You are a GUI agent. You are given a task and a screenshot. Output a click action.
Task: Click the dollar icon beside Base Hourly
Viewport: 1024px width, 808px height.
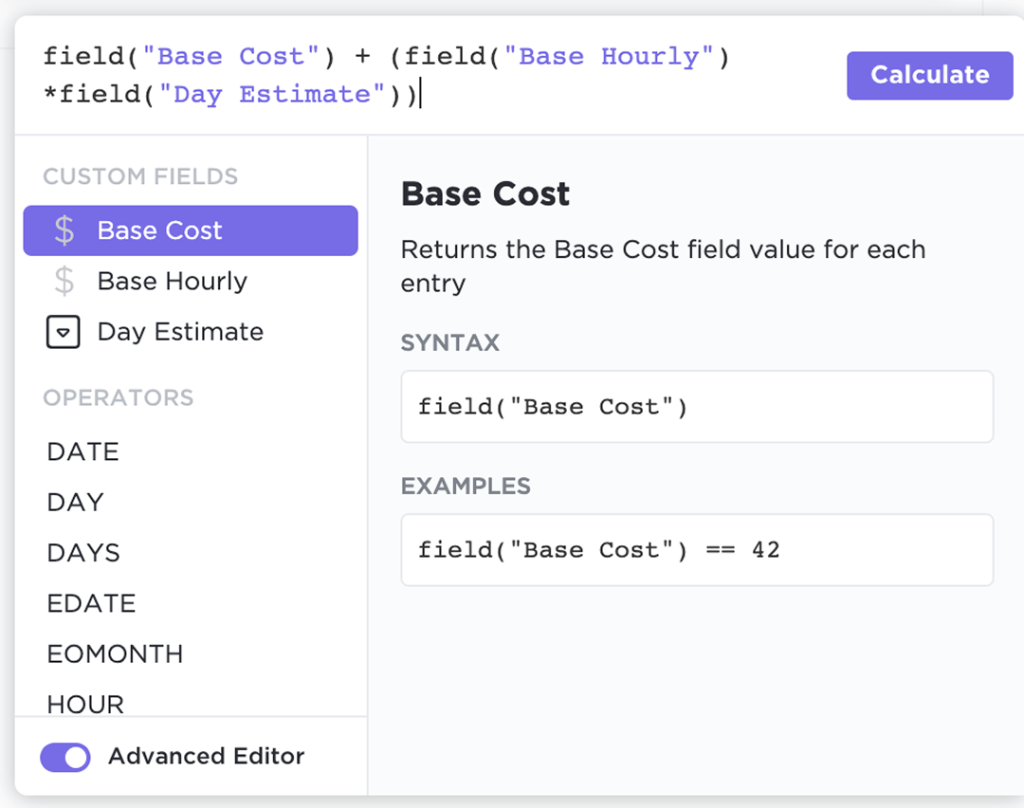[64, 282]
